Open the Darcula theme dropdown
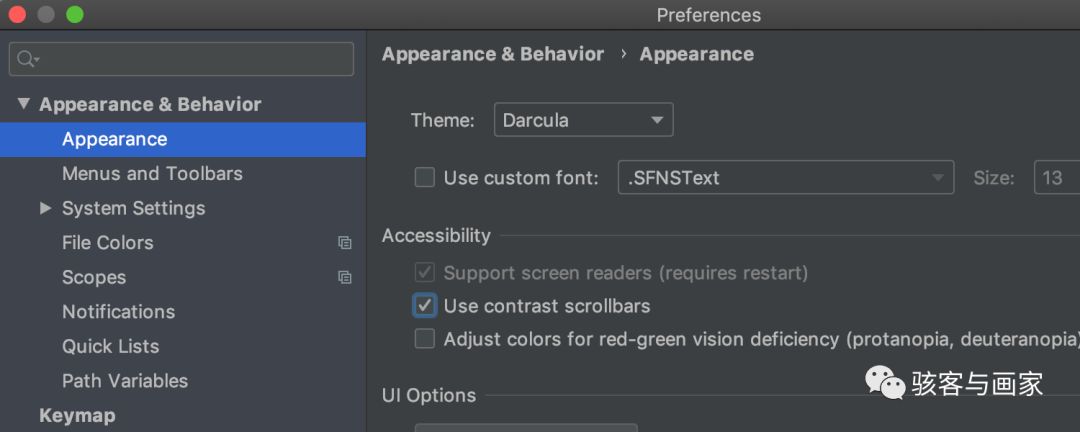The height and width of the screenshot is (432, 1080). 583,120
